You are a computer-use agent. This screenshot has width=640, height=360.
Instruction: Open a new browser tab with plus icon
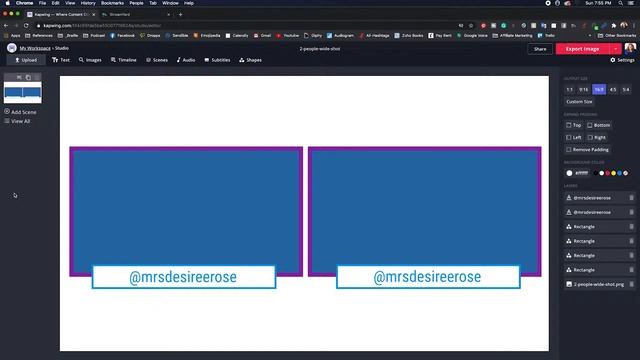pyautogui.click(x=180, y=15)
